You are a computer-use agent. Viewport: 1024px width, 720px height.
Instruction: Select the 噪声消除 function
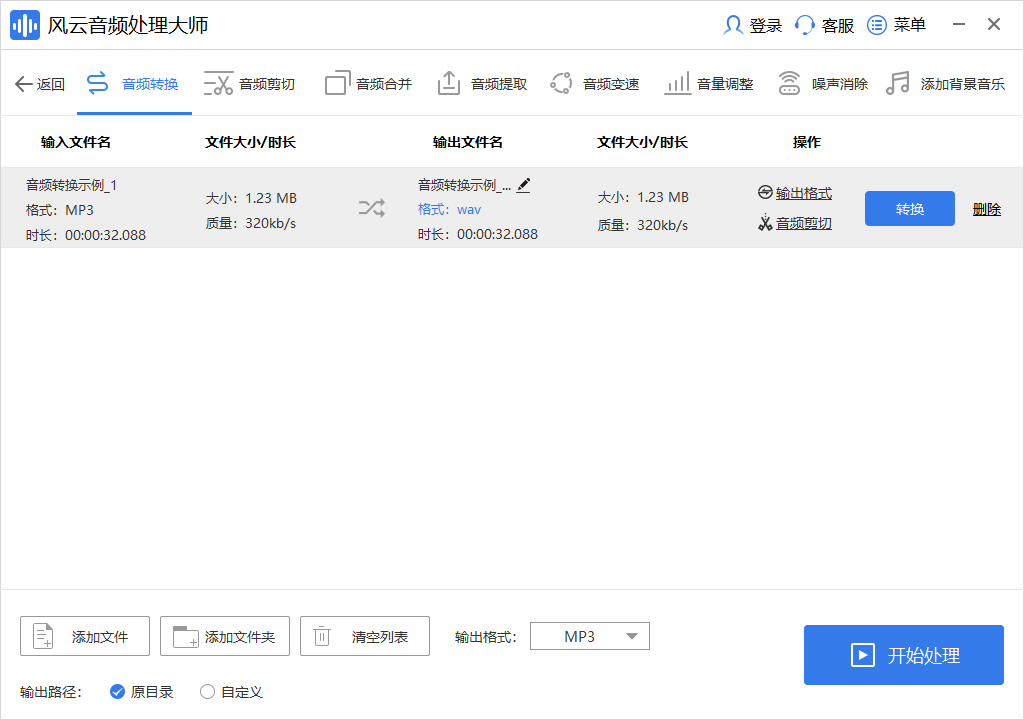coord(837,83)
